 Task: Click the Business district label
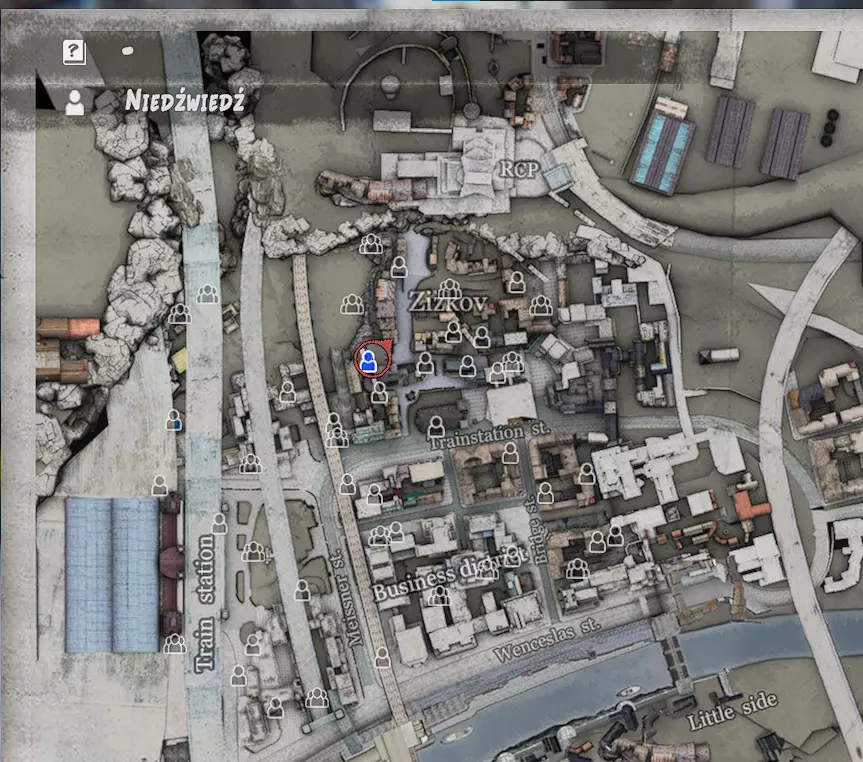tap(450, 574)
